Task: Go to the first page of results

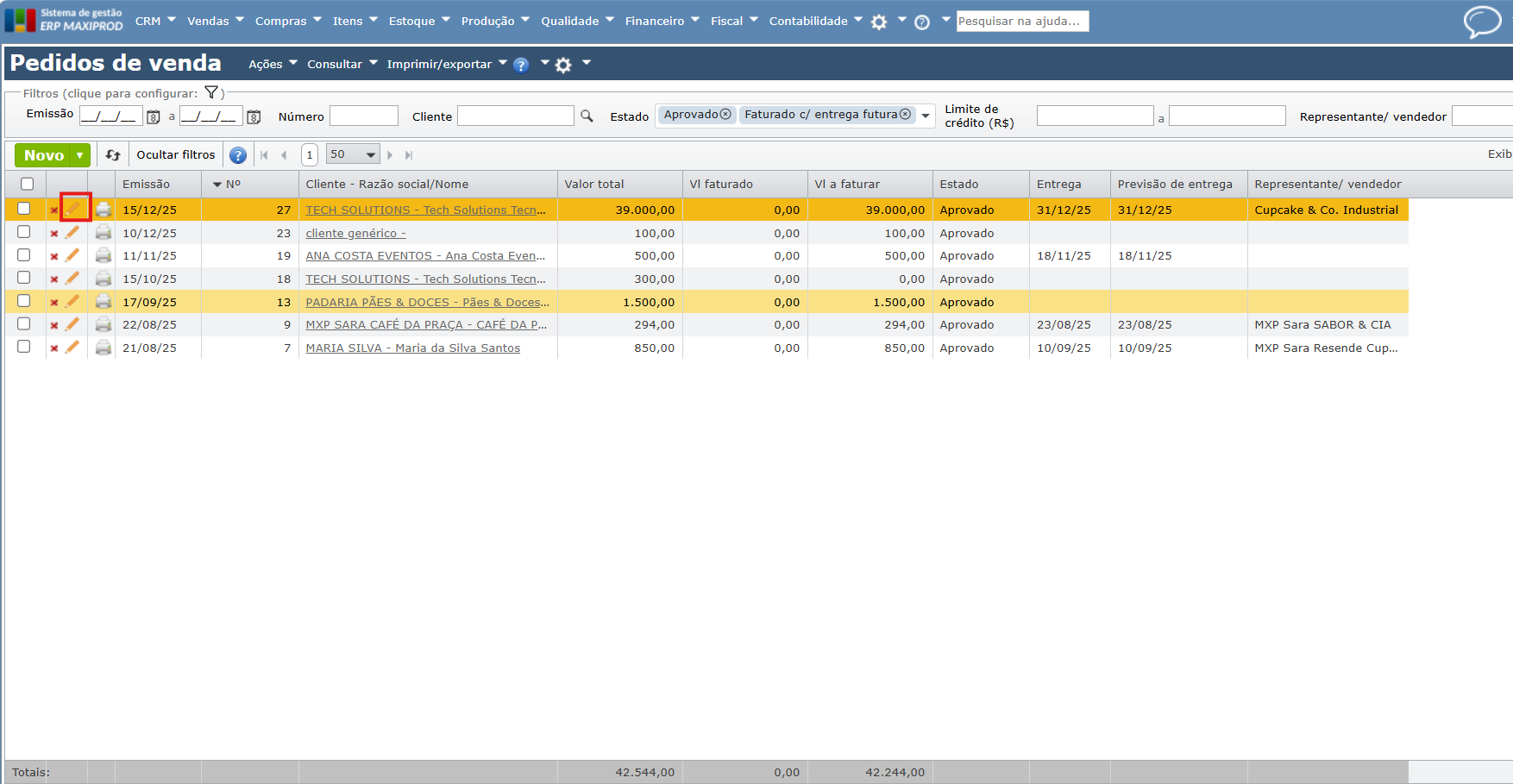Action: click(x=264, y=155)
